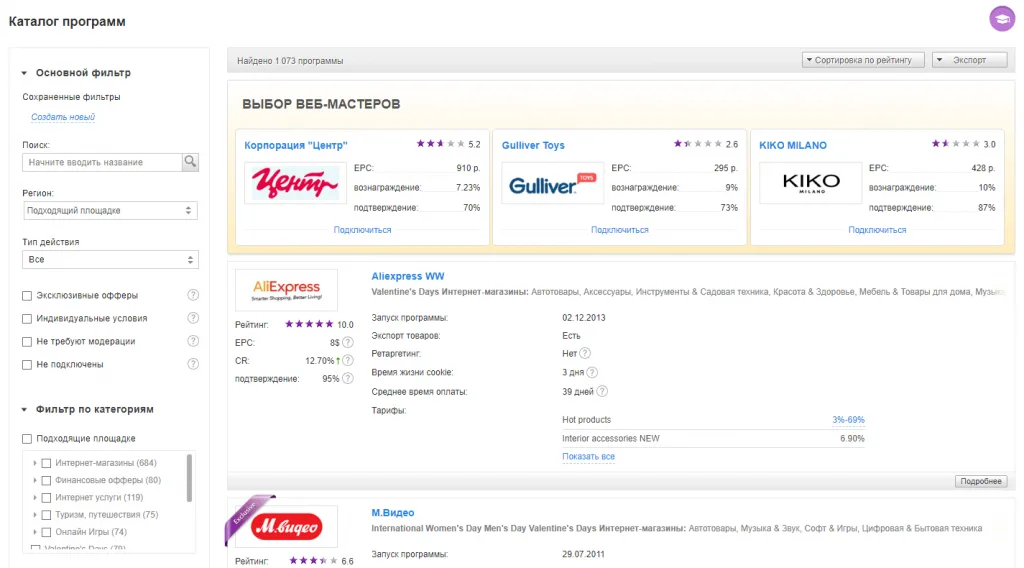Image resolution: width=1024 pixels, height=568 pixels.
Task: Click help icon beside Время жизни cookie
Action: pyautogui.click(x=592, y=372)
